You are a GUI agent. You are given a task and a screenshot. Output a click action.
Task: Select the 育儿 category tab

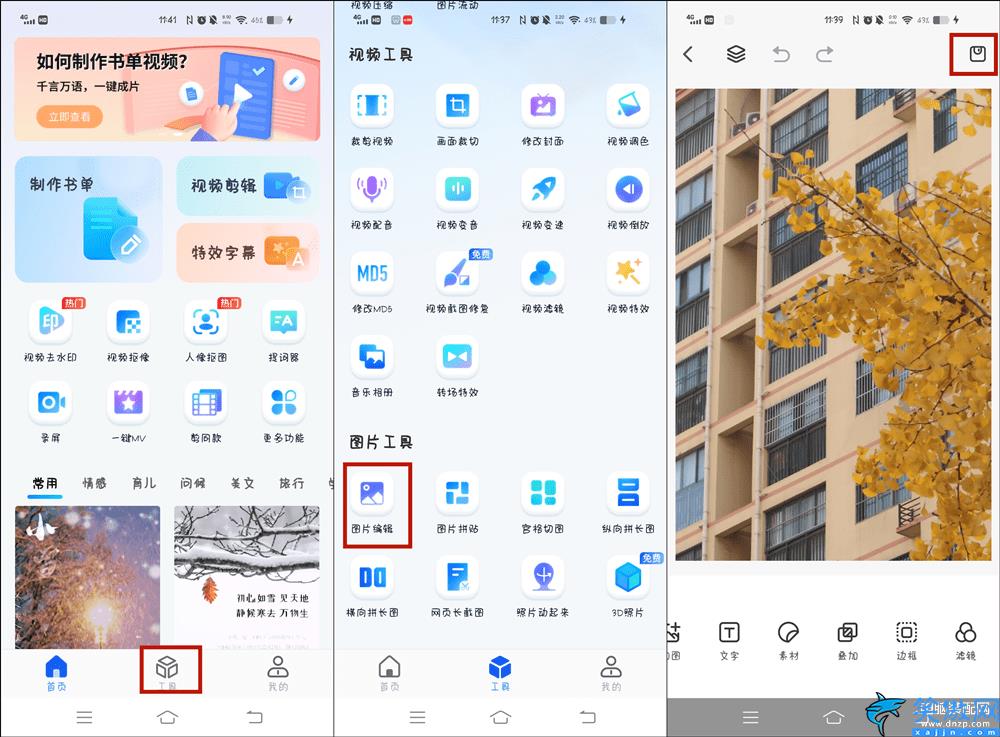coord(143,484)
